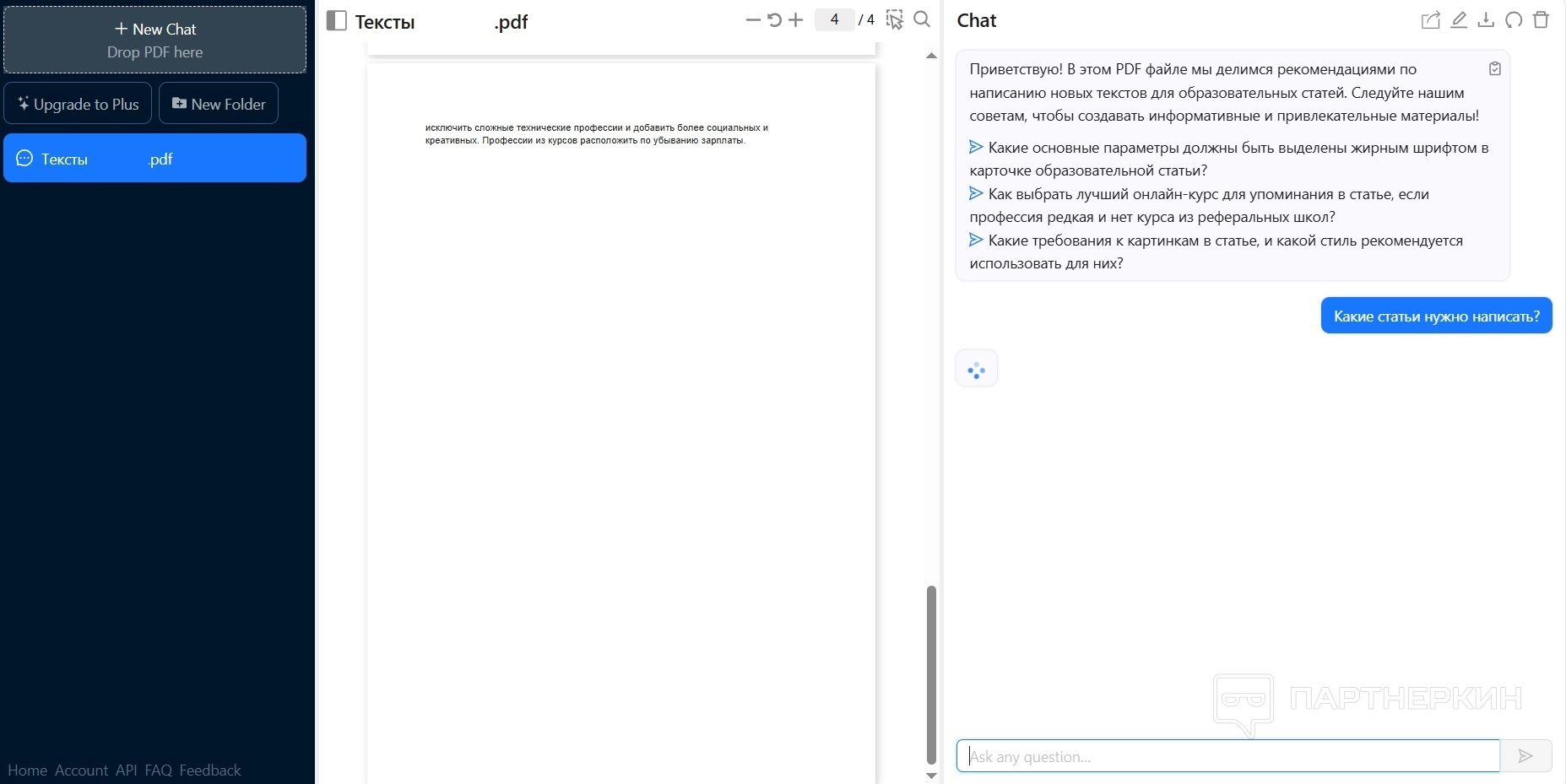Click the '/ 4' total pages label

tap(867, 19)
